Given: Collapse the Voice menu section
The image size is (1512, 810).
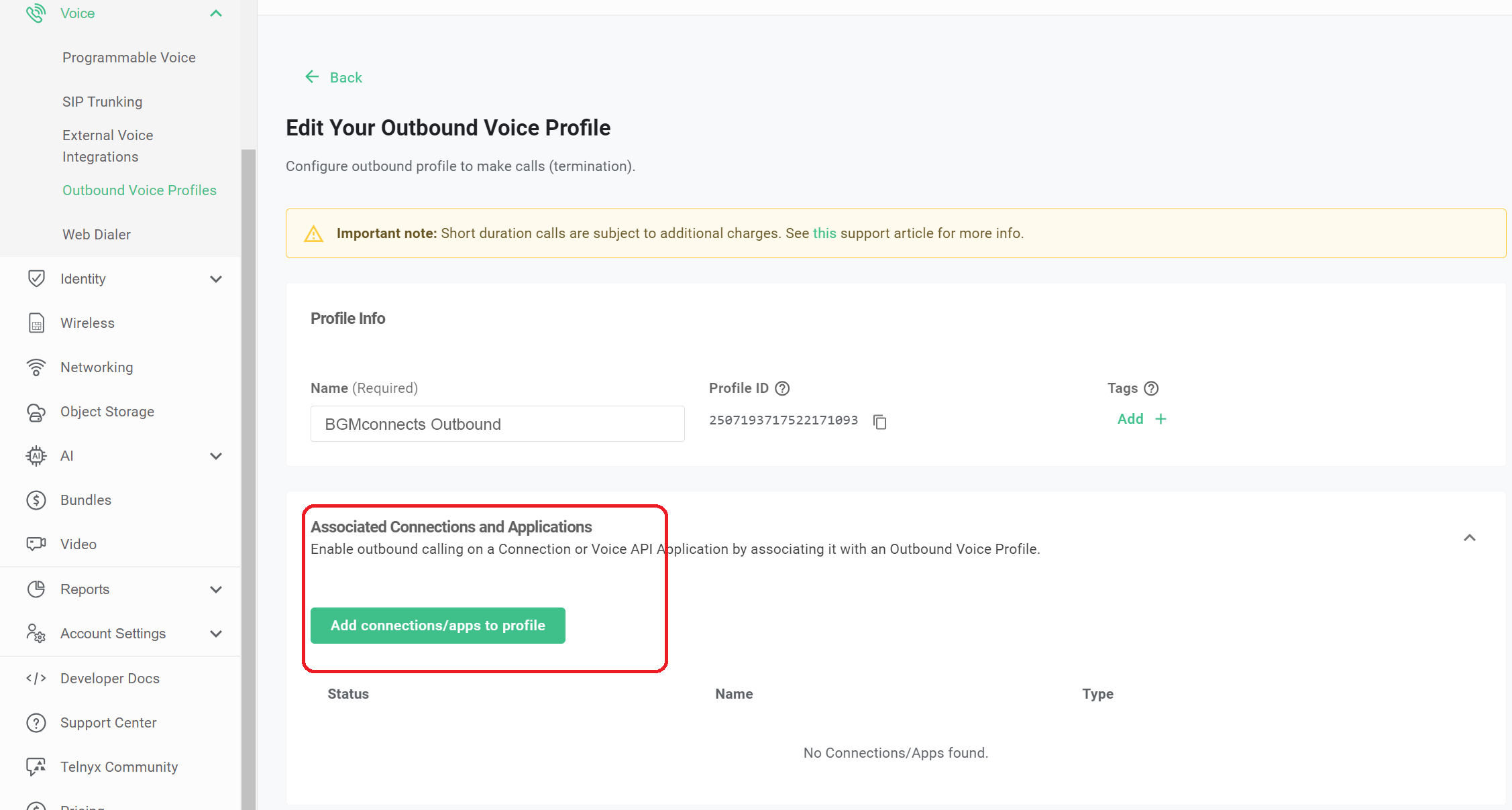Looking at the screenshot, I should [x=216, y=13].
